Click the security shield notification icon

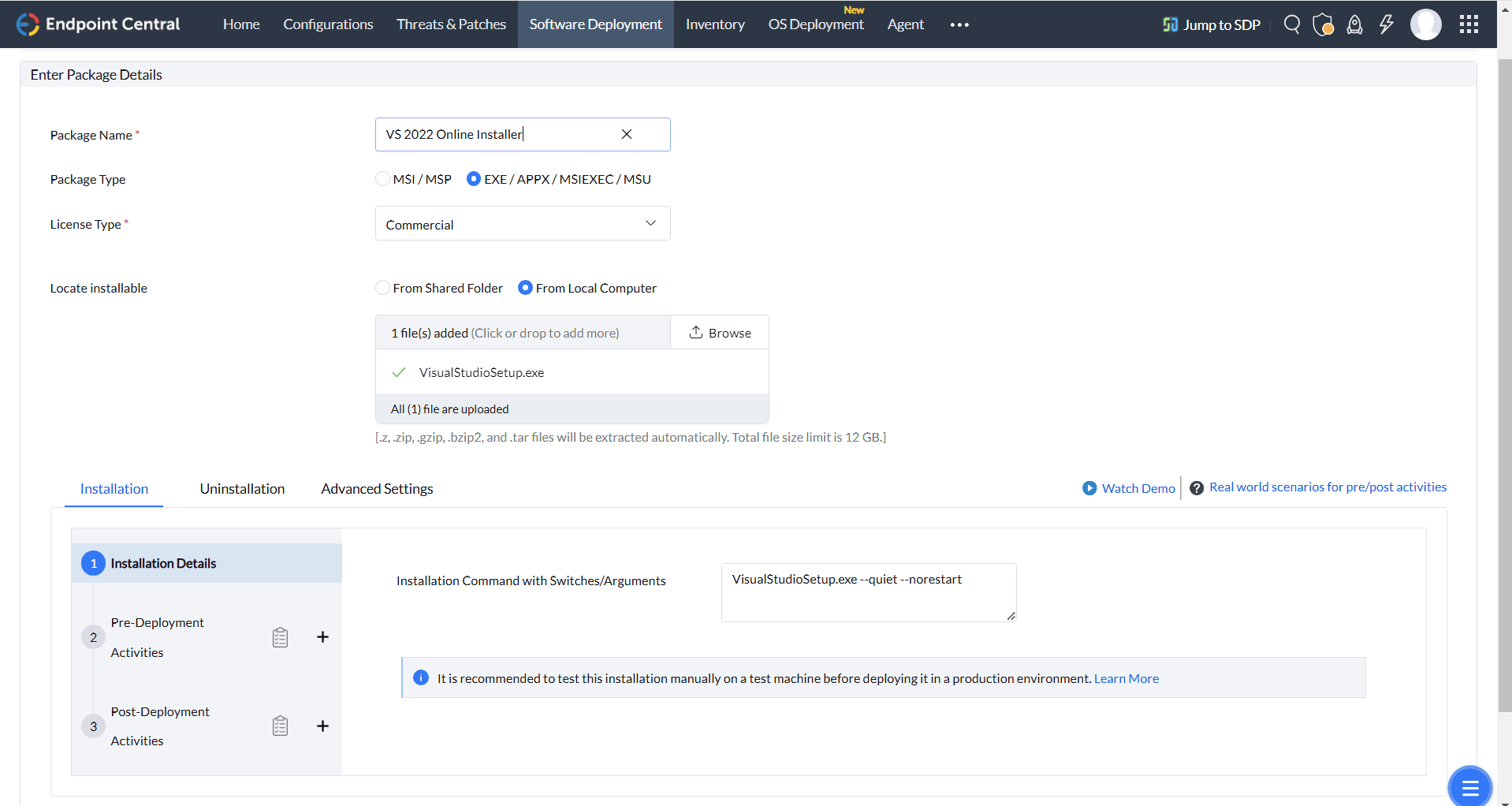click(1323, 24)
